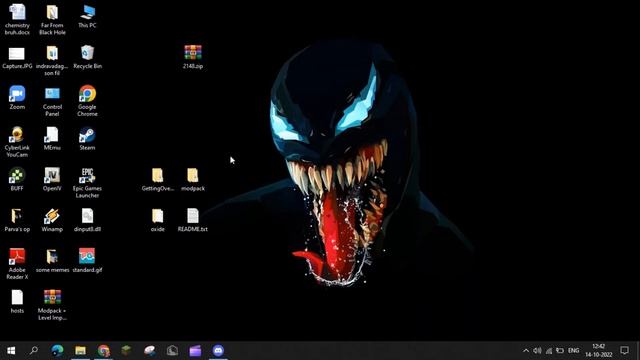Select the Parva's op desktop icon
The height and width of the screenshot is (360, 640).
point(17,216)
